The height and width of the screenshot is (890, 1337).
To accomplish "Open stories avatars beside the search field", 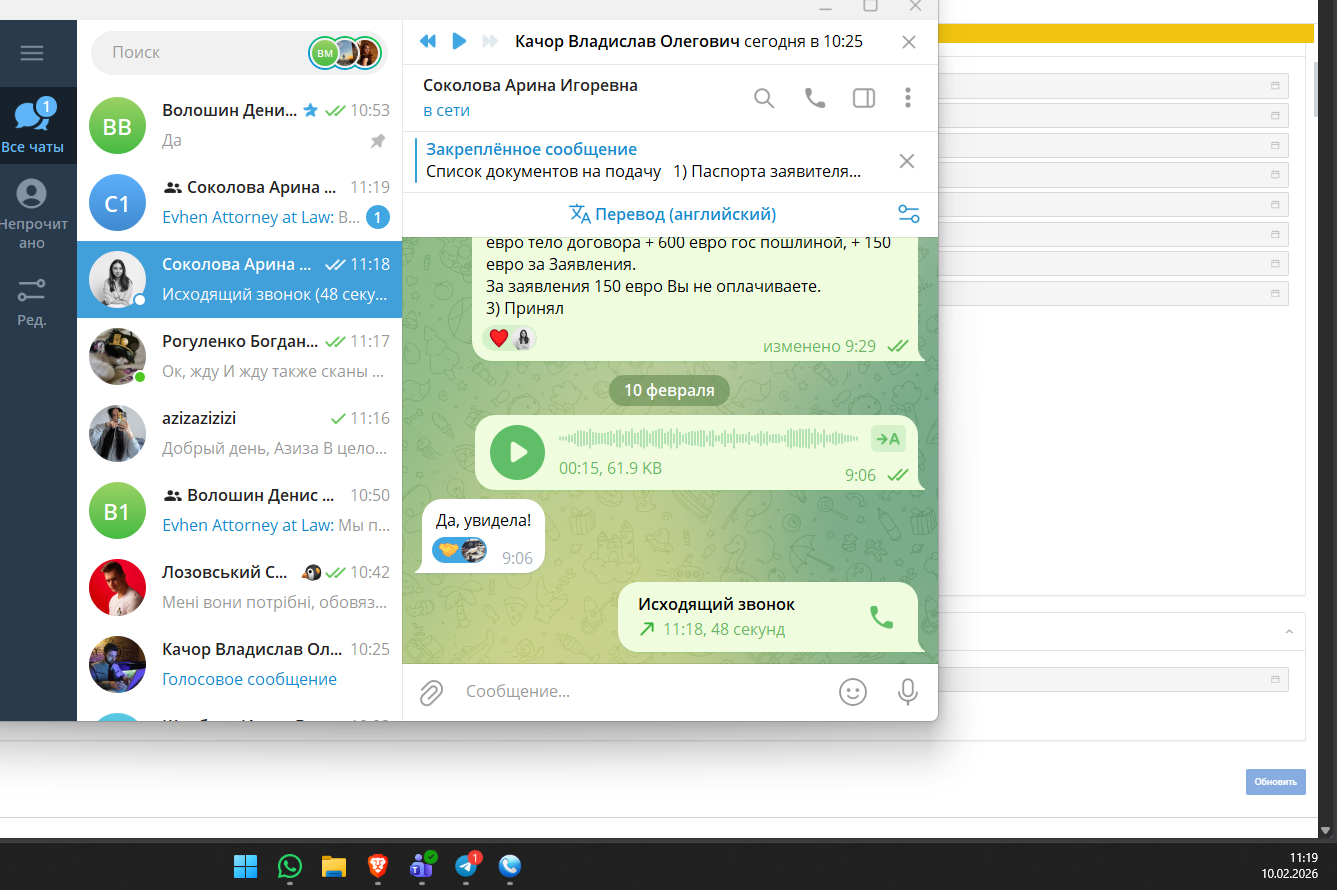I will click(x=346, y=53).
